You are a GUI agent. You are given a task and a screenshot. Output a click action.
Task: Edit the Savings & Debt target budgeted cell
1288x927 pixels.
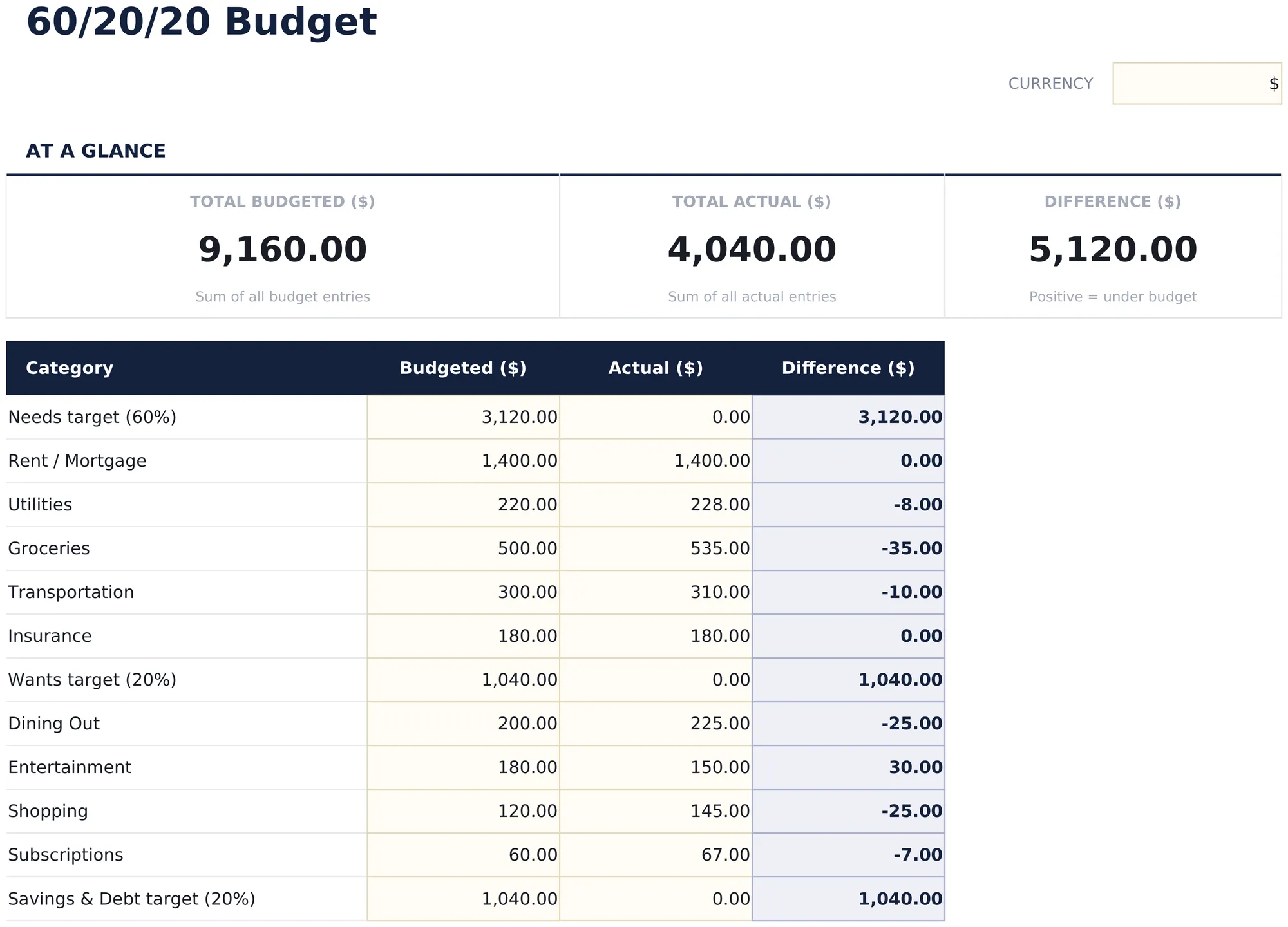click(463, 899)
